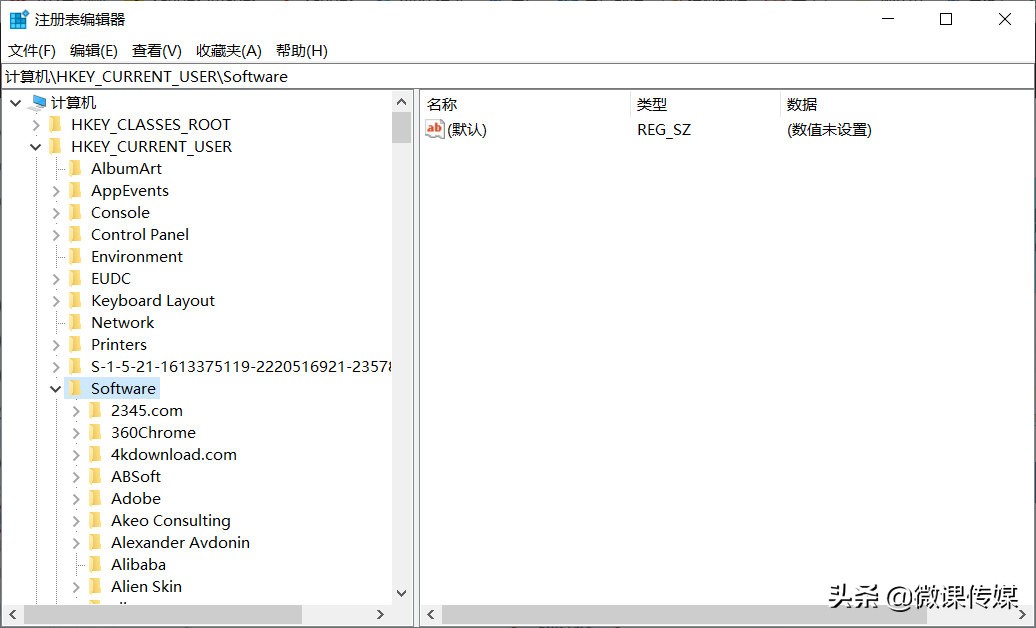The width and height of the screenshot is (1036, 628).
Task: Click the S-1-5-21 key folder icon
Action: [x=76, y=366]
